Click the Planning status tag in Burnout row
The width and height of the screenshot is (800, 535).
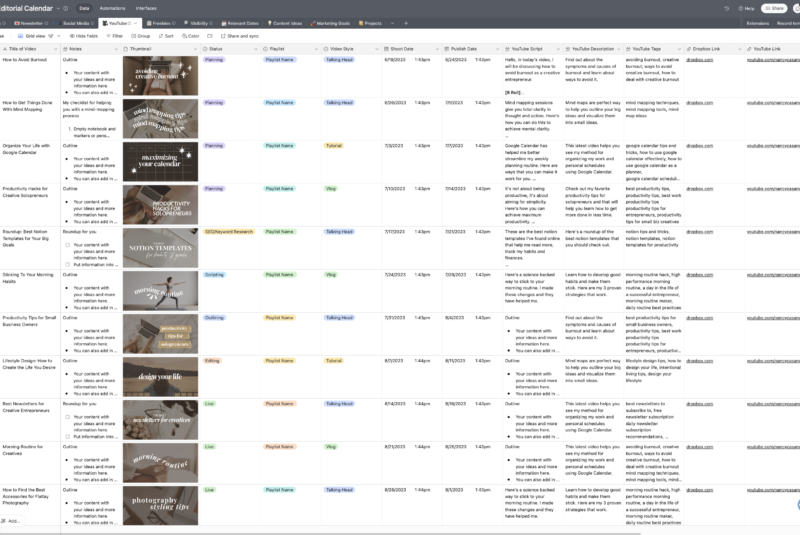tap(214, 60)
